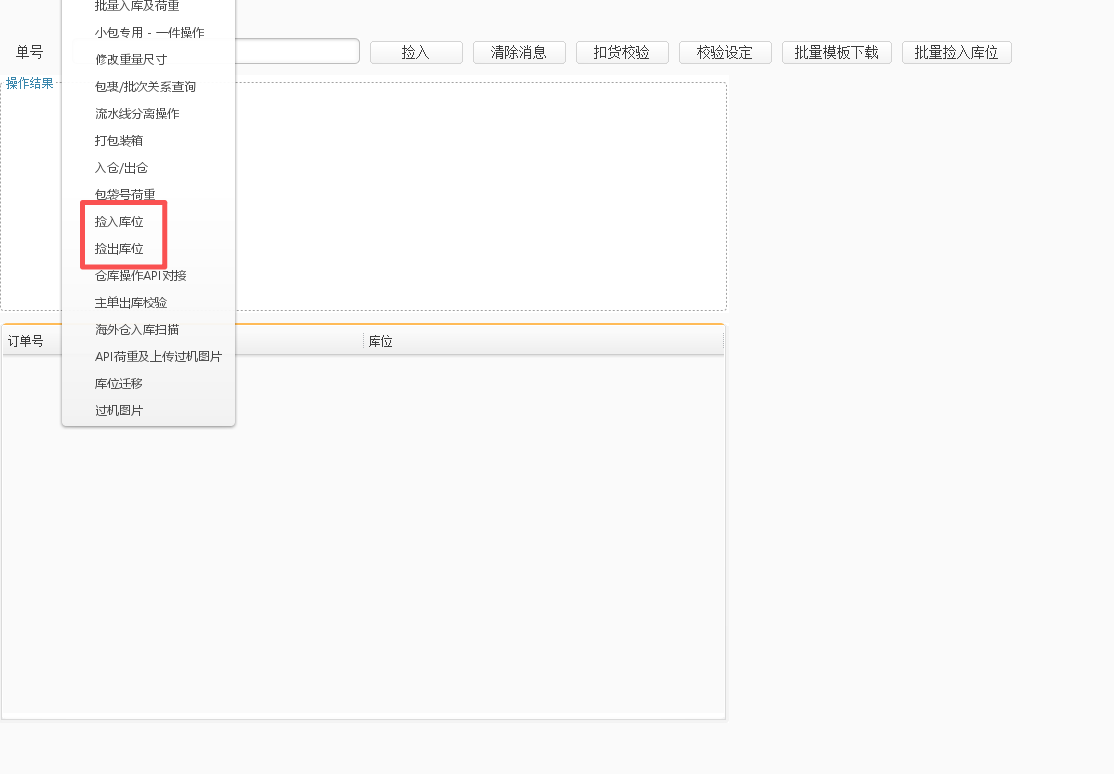Open 仓库操作API对接 menu item
1114x774 pixels.
[140, 276]
